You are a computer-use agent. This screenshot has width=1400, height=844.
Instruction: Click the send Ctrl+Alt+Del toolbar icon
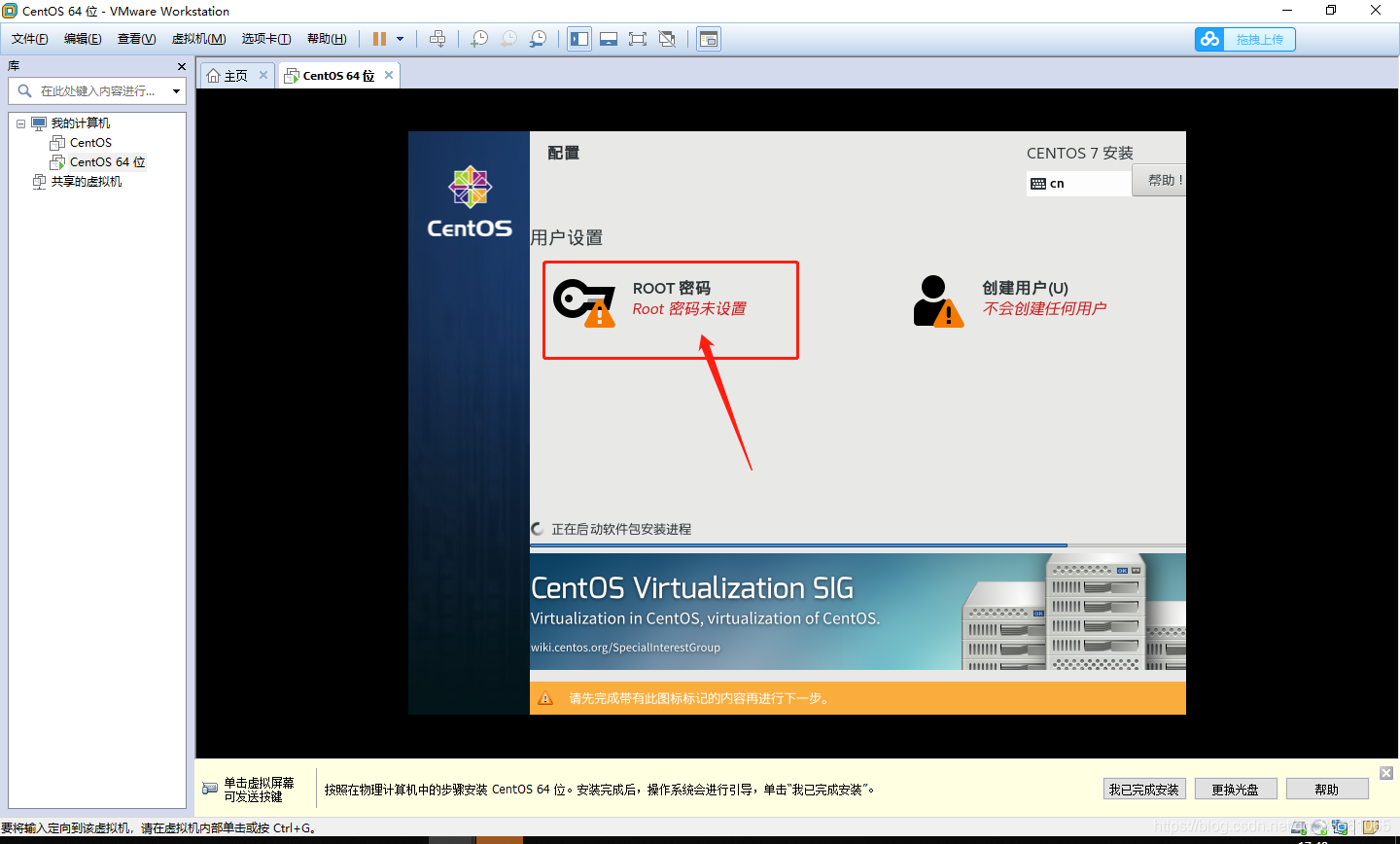(437, 39)
